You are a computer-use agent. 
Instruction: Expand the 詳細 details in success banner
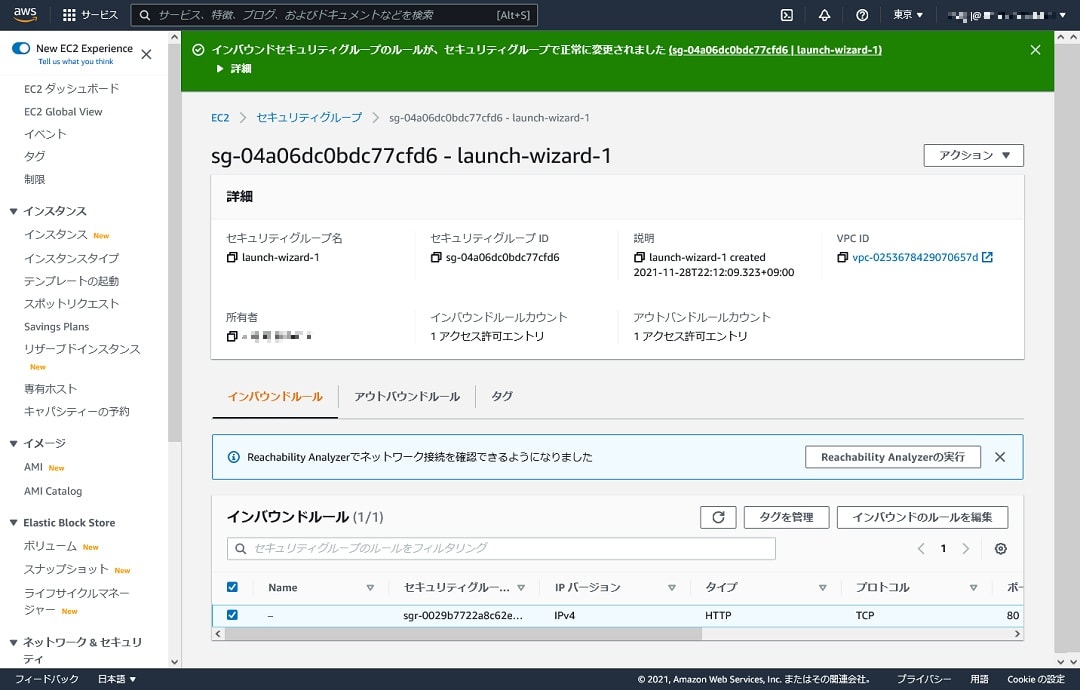coord(234,69)
